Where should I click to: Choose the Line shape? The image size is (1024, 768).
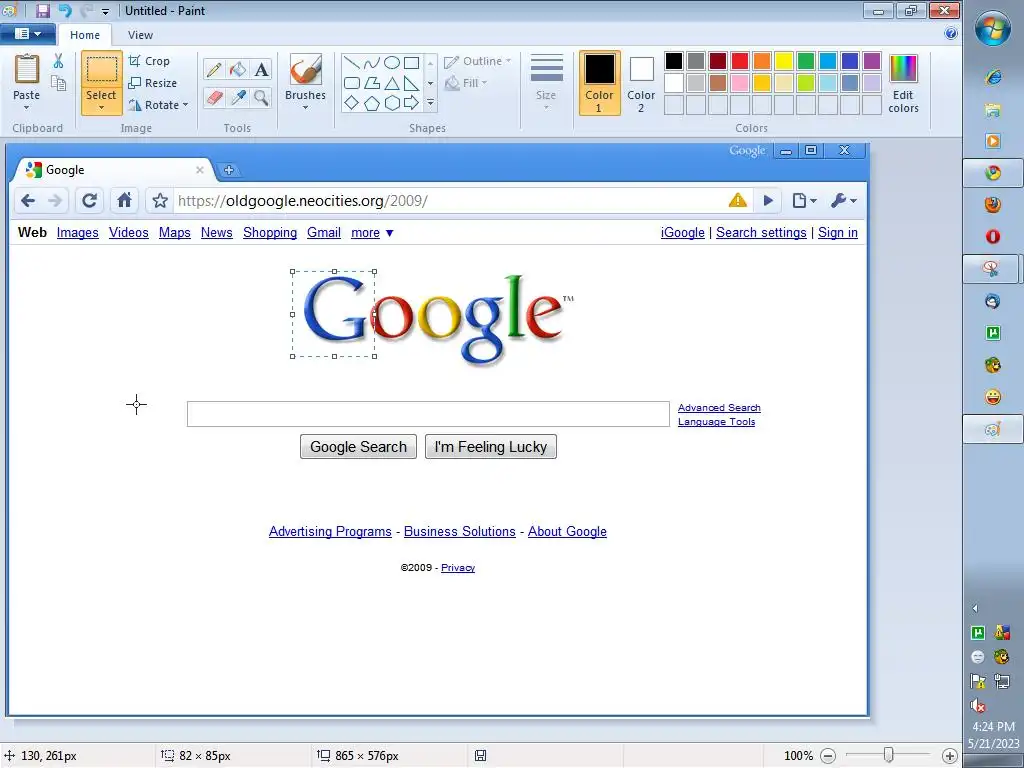[351, 63]
